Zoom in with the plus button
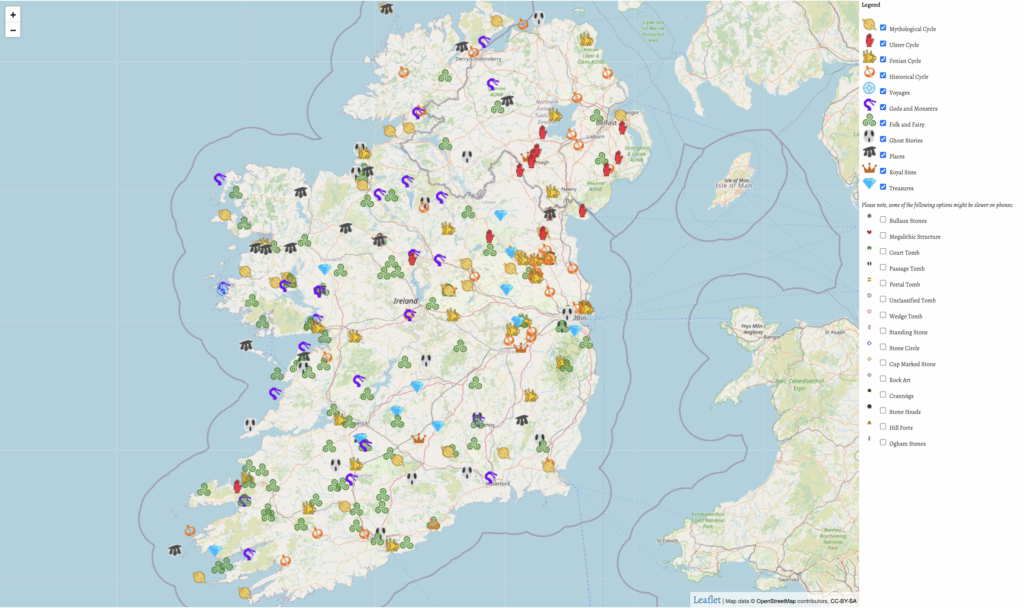 [13, 14]
